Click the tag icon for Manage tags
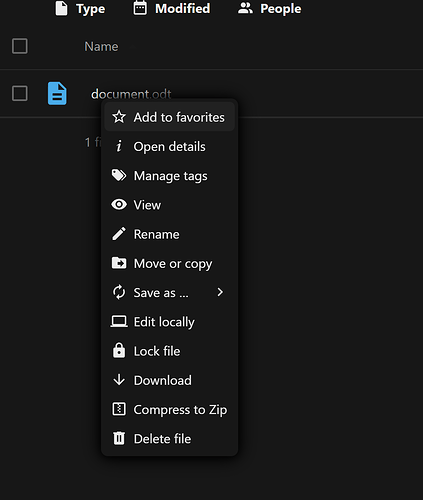Viewport: 423px width, 500px height. (119, 175)
